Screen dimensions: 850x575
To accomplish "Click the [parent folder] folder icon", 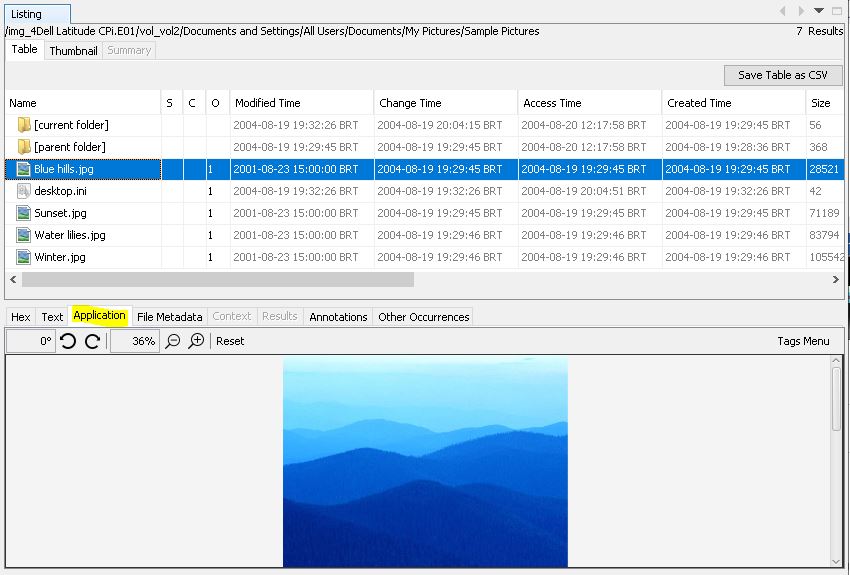I will tap(24, 147).
